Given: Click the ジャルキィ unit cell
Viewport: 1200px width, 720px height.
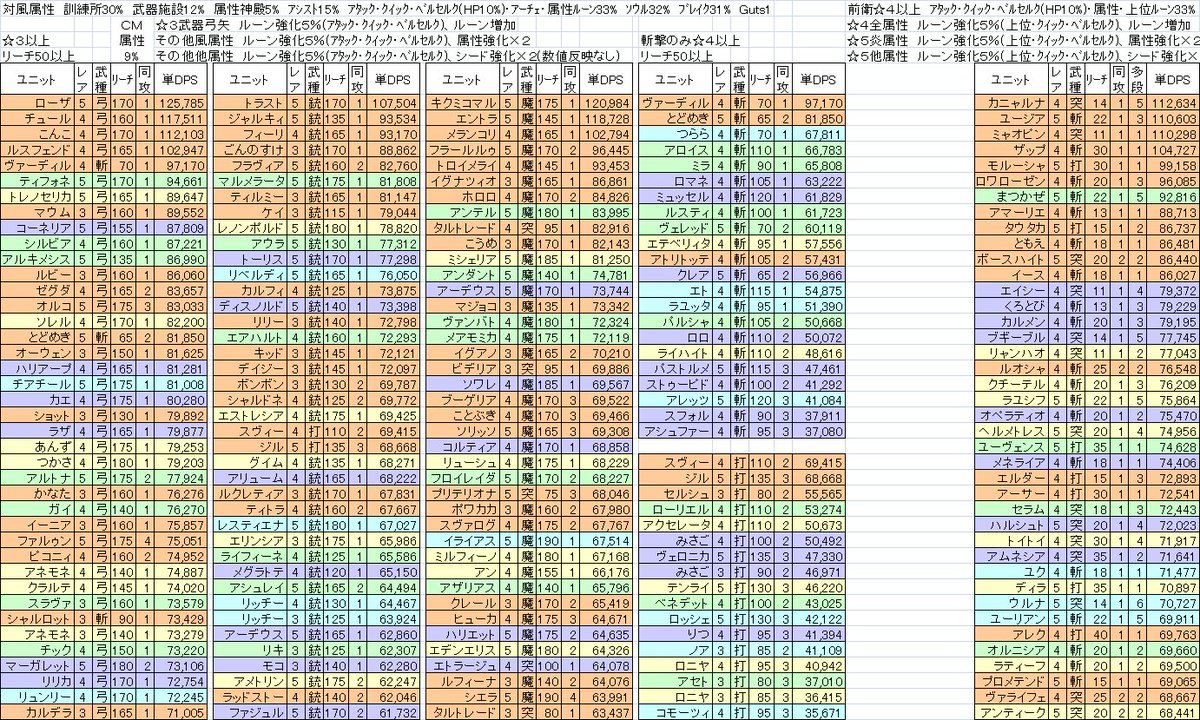Looking at the screenshot, I should [x=250, y=117].
